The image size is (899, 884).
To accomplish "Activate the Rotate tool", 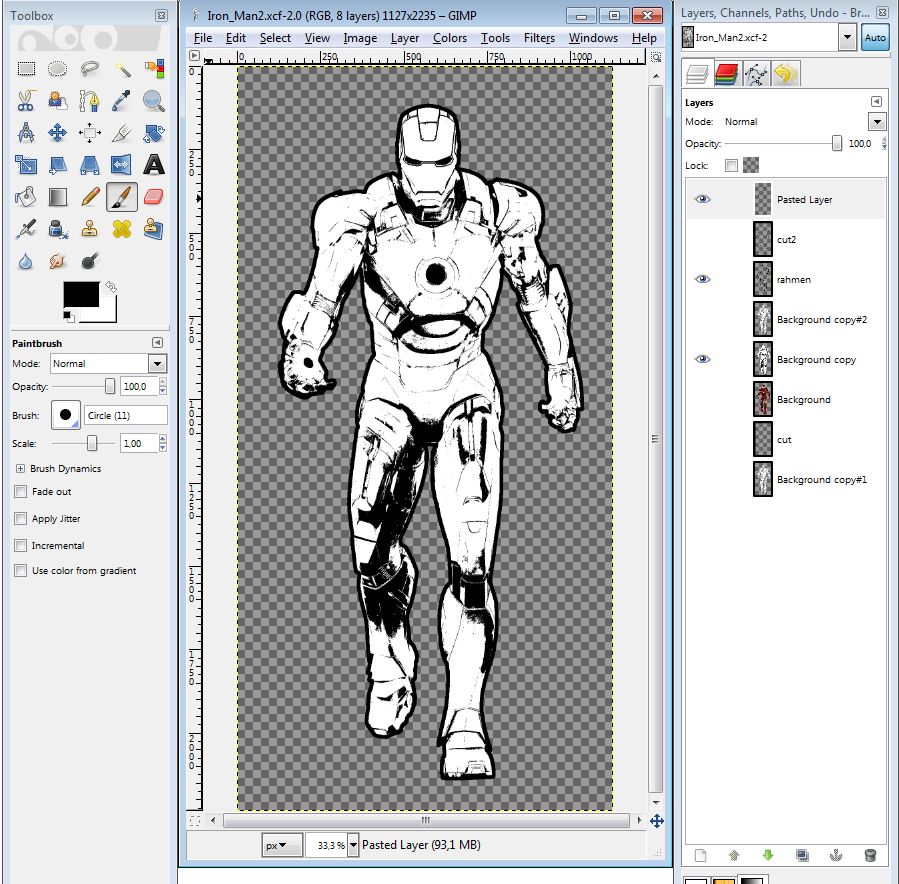I will click(154, 133).
